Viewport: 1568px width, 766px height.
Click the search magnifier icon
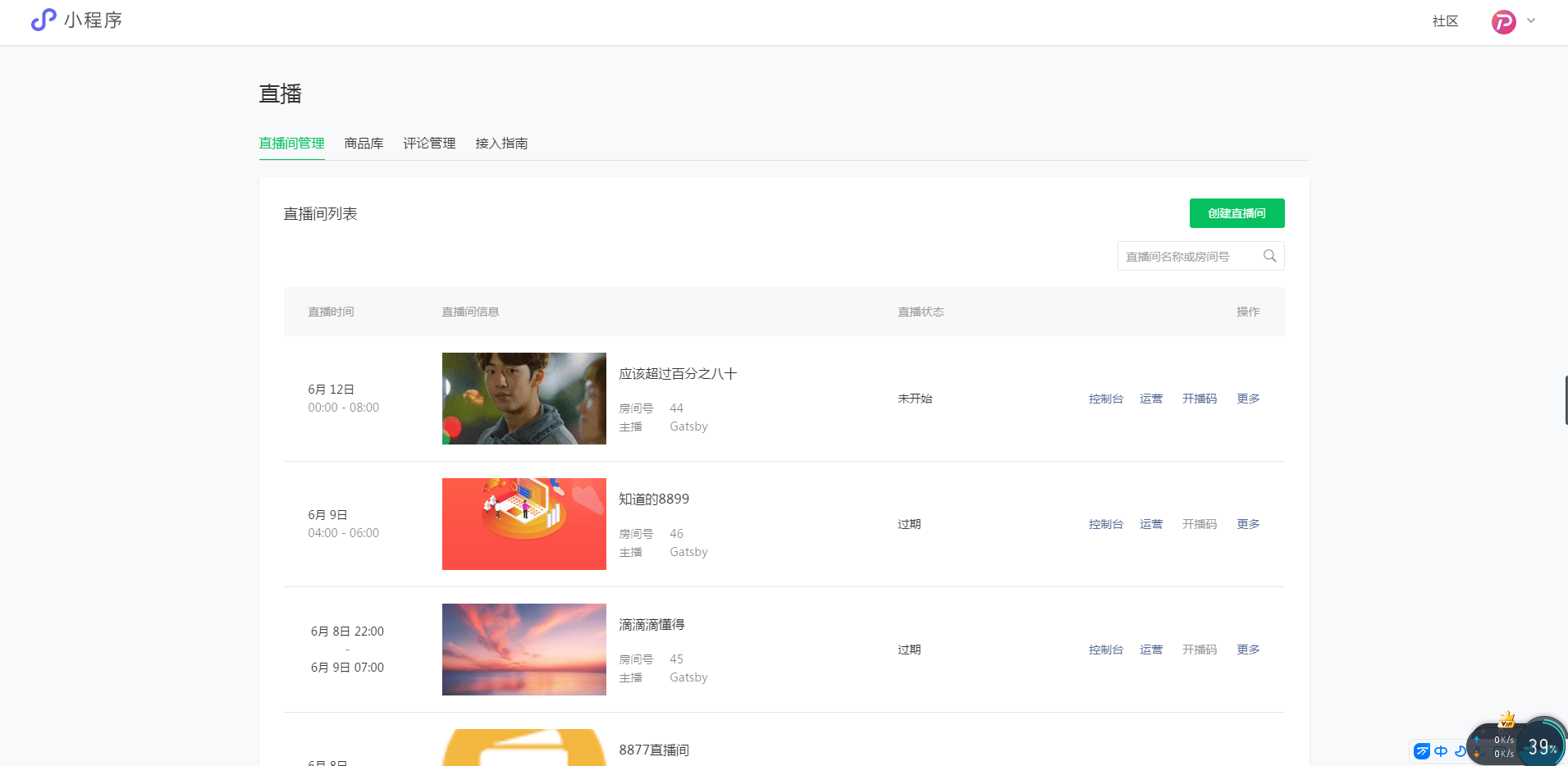click(x=1269, y=256)
